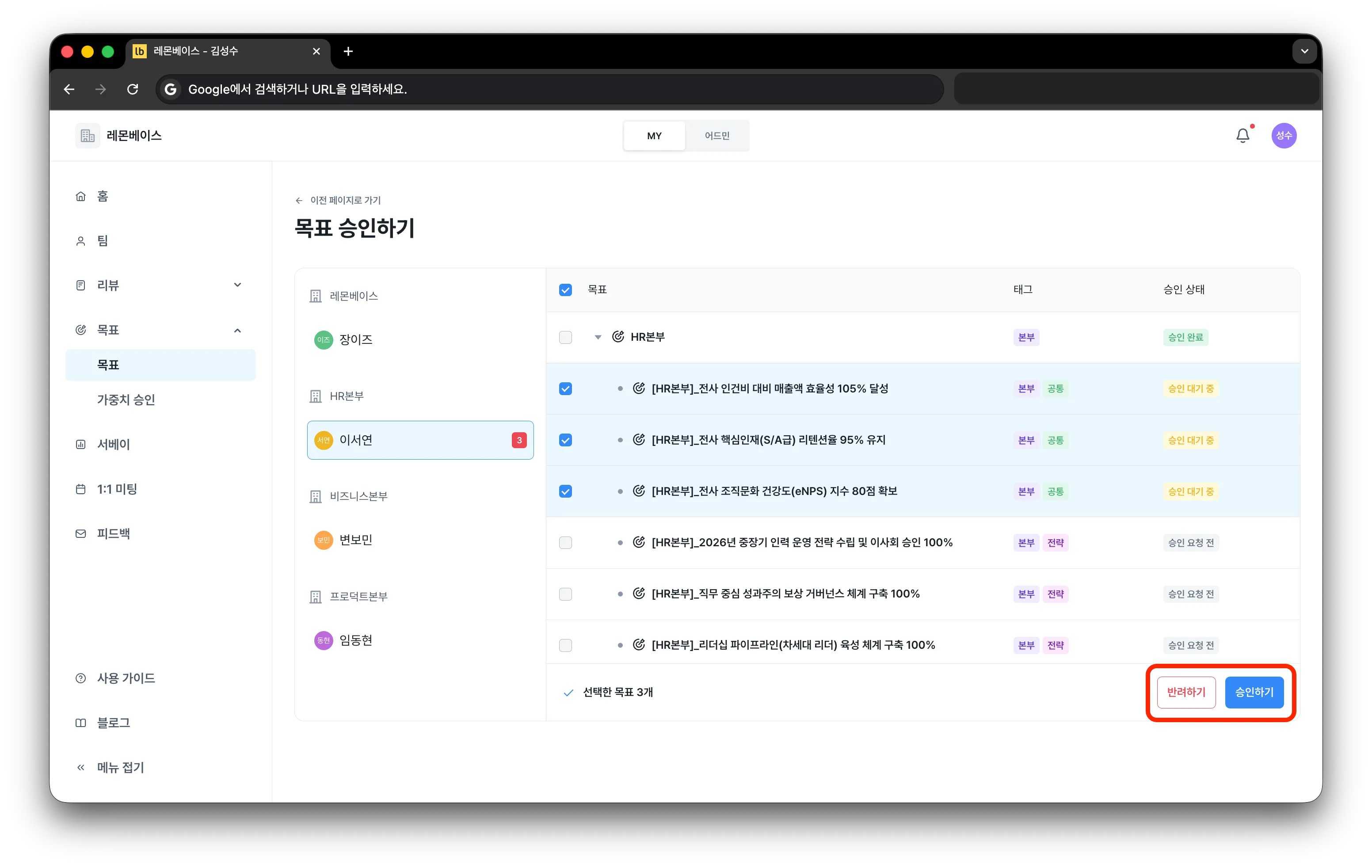Open the 목표 submenu item
The width and height of the screenshot is (1372, 868).
pos(161,365)
